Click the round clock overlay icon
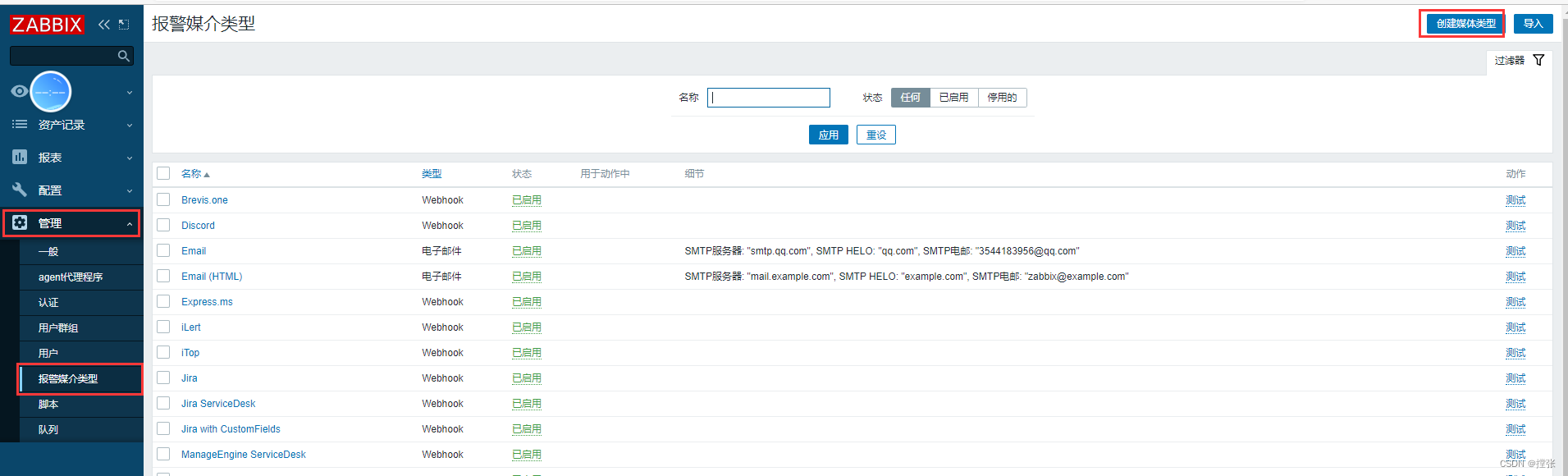Screen dimensions: 1568x476 pyautogui.click(x=50, y=91)
